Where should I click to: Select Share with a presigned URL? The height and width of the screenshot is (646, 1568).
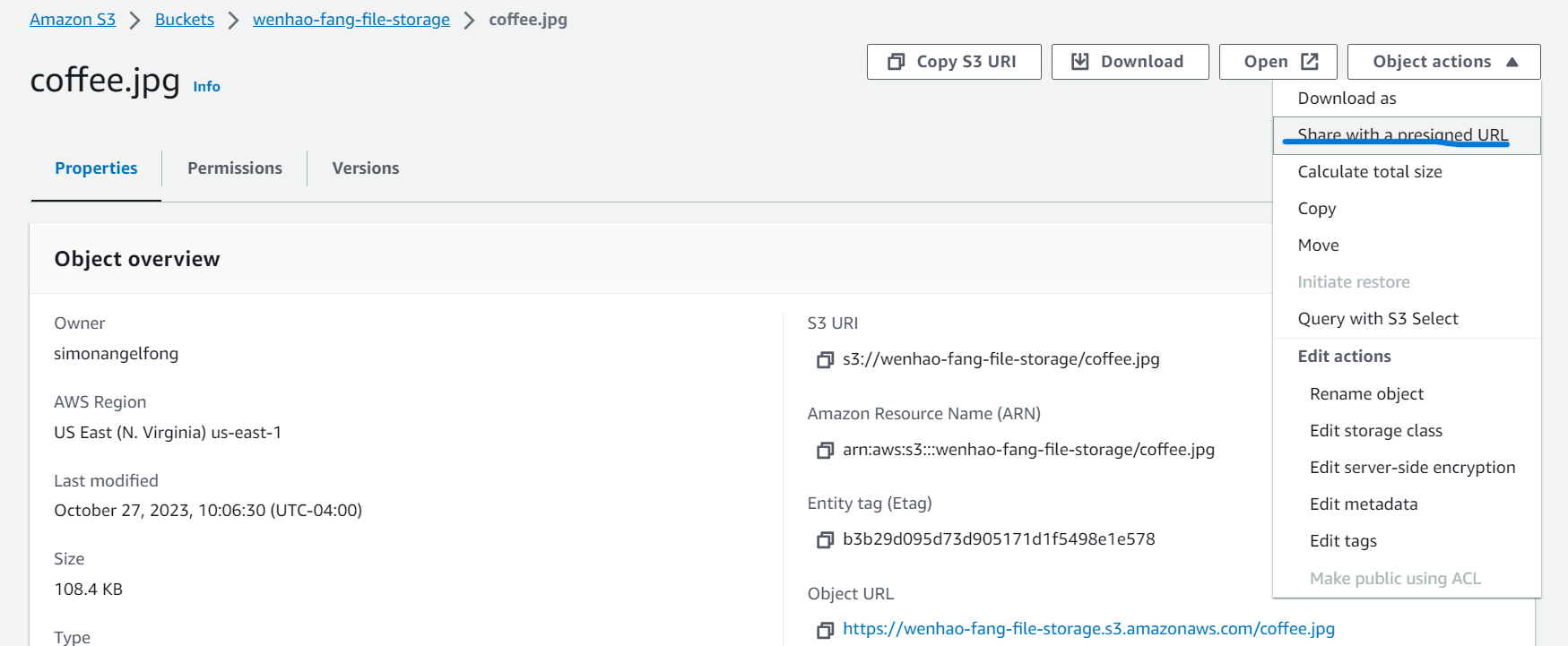coord(1407,135)
